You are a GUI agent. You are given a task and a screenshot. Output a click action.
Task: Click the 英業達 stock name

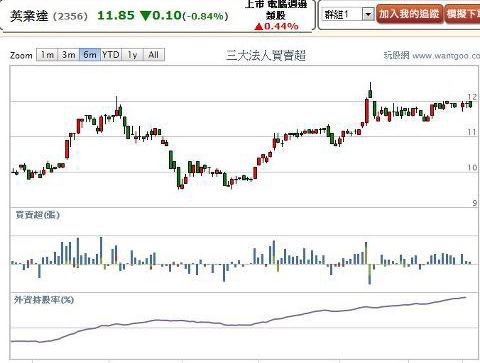point(29,16)
